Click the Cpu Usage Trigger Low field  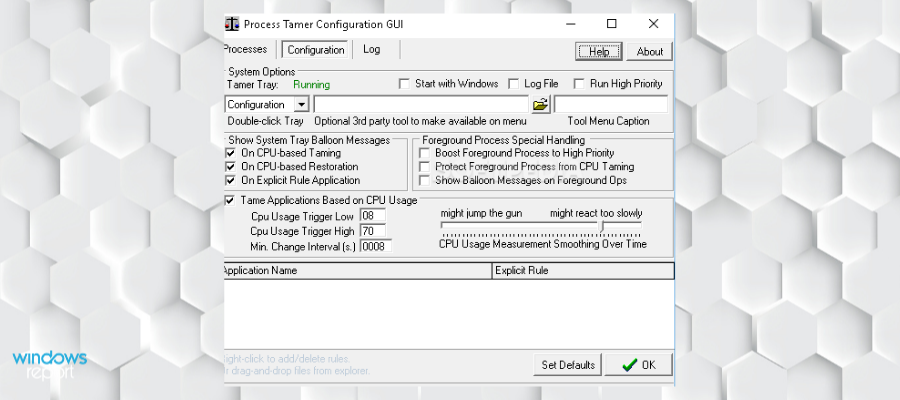(x=373, y=216)
